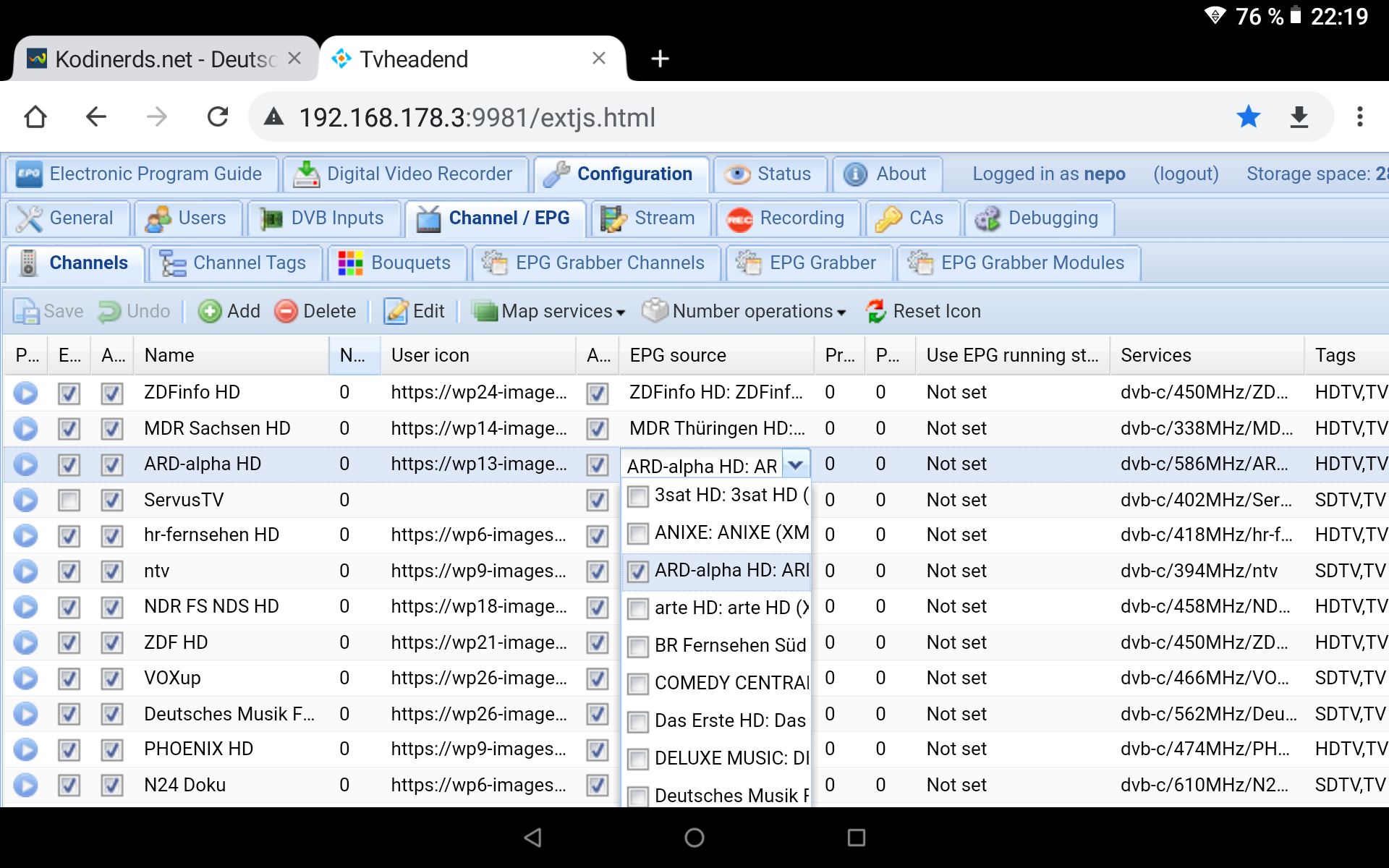Go back in browser history
Viewport: 1389px width, 868px height.
[96, 116]
